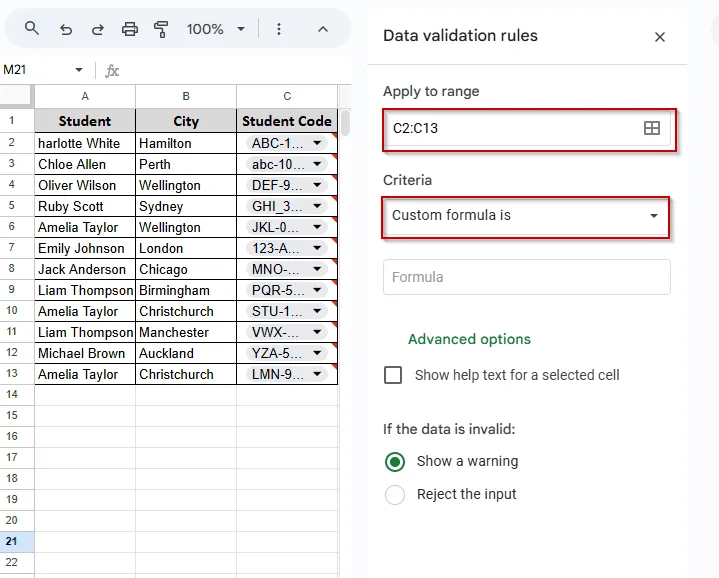Click the Student header cell
This screenshot has height=578, width=719.
coord(85,121)
